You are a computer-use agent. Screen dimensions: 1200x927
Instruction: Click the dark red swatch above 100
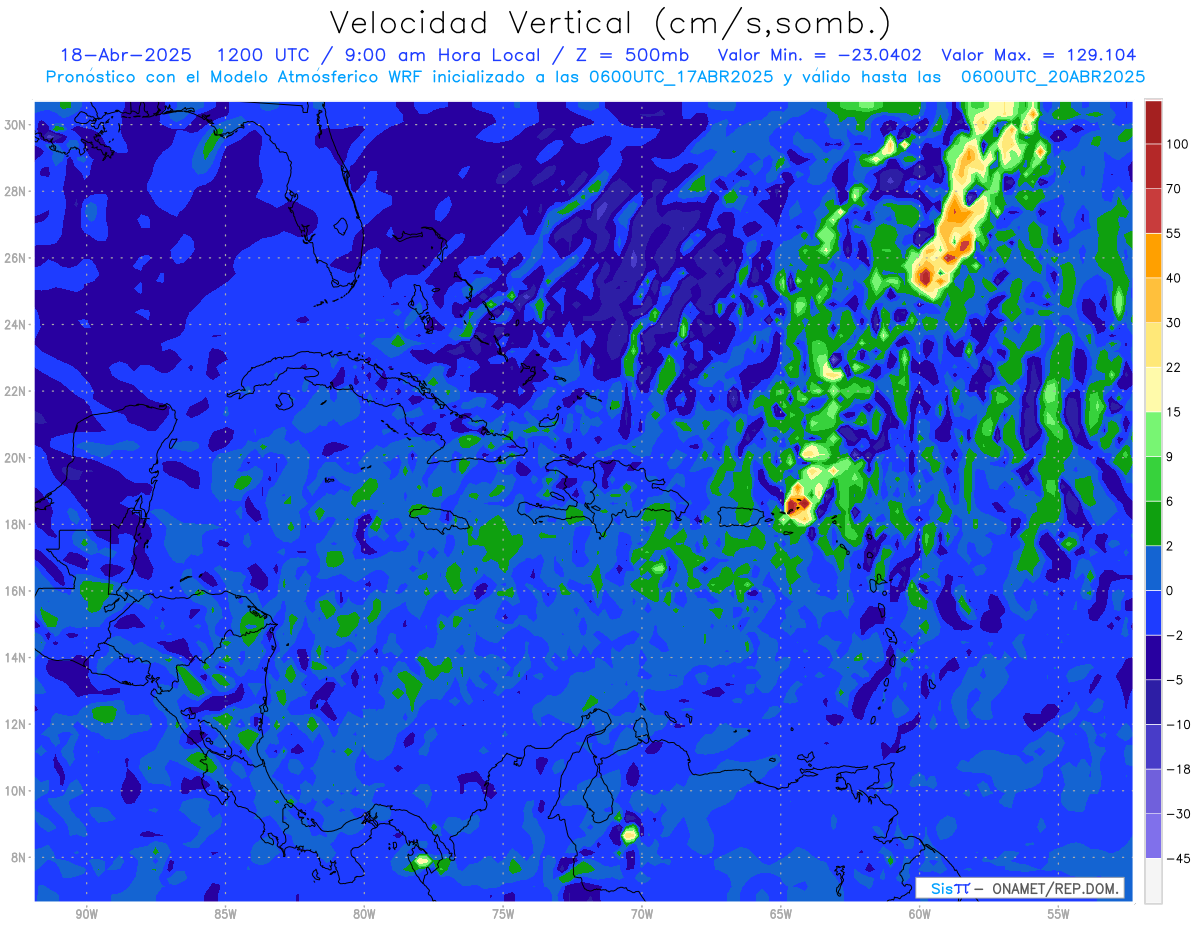click(x=1153, y=122)
